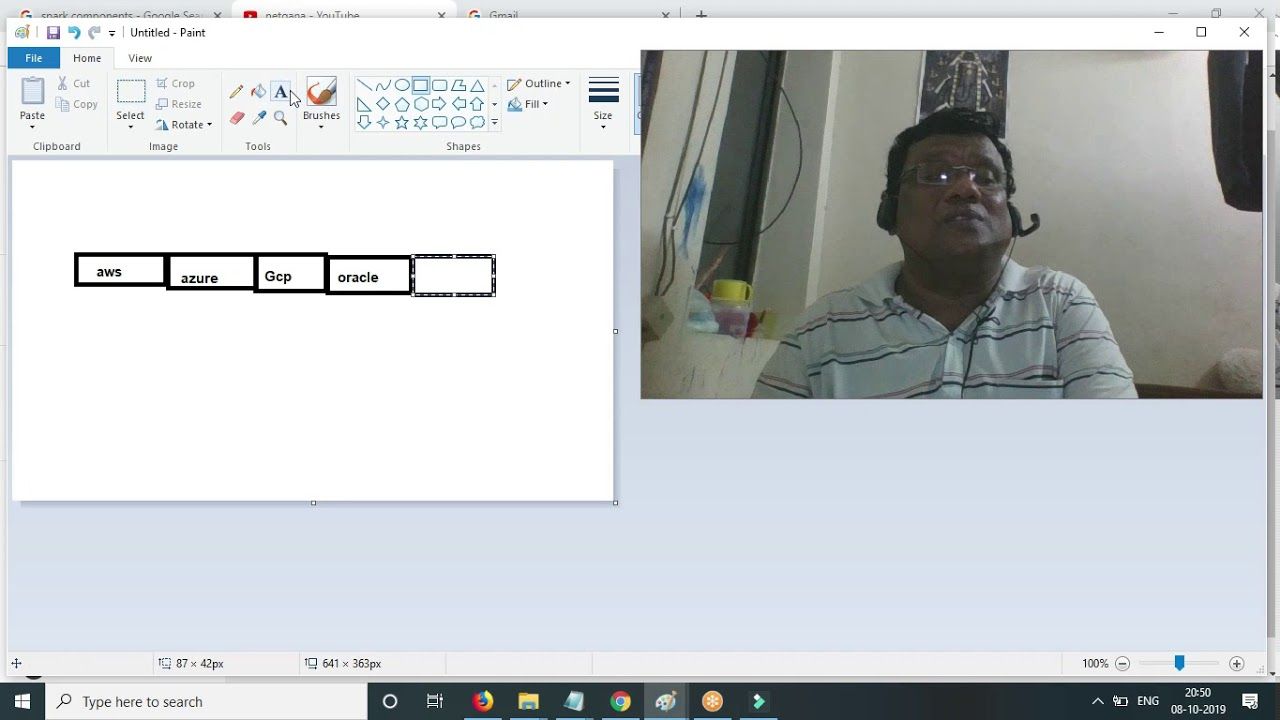Open the Customize Quick Access Toolbar dropdown

click(112, 33)
